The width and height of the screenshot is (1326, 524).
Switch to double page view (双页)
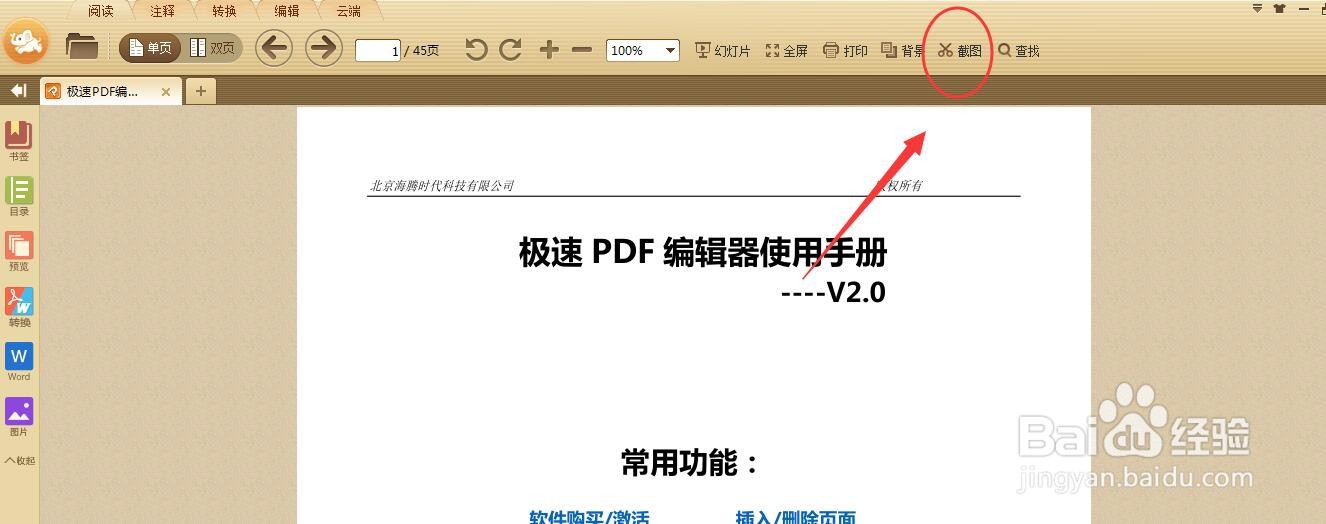click(x=212, y=48)
